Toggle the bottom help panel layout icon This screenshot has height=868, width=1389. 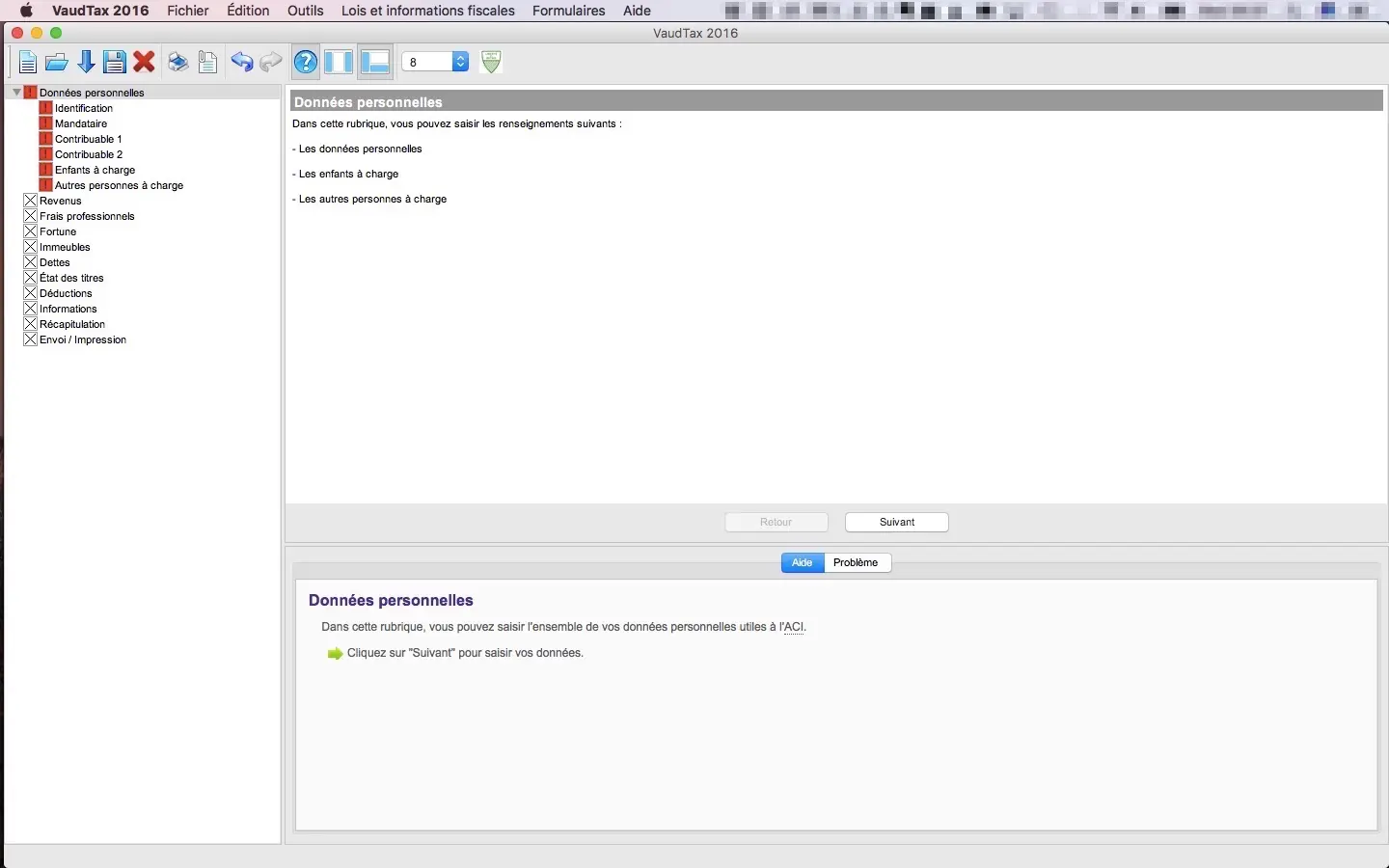(374, 63)
